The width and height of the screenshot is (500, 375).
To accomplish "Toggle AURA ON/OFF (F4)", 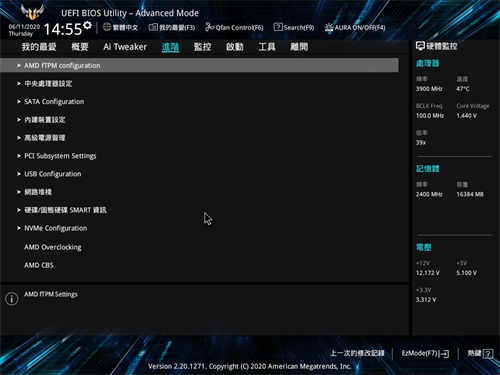I will 355,27.
